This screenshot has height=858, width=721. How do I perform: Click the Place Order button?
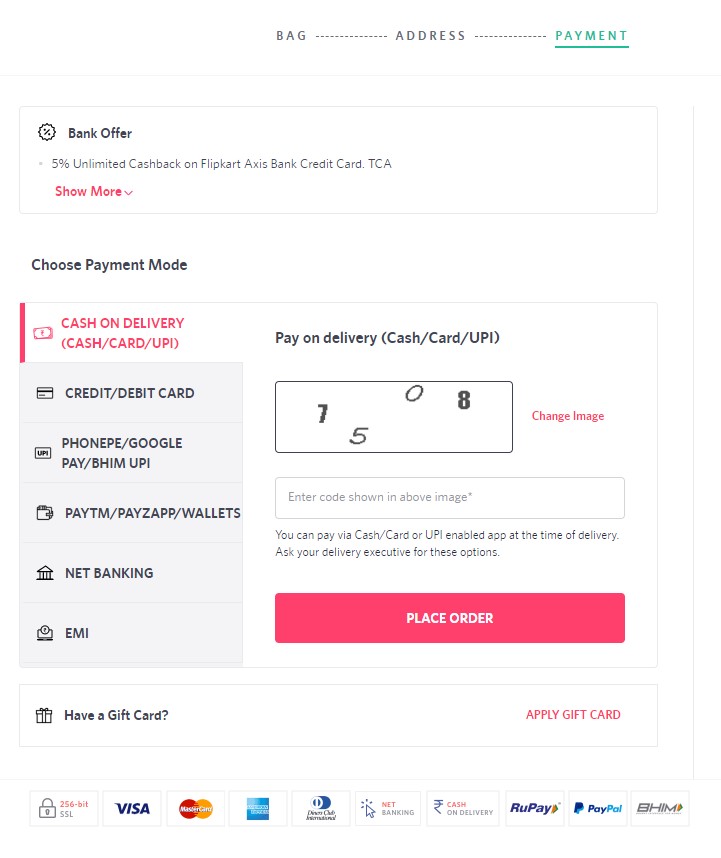[x=450, y=618]
